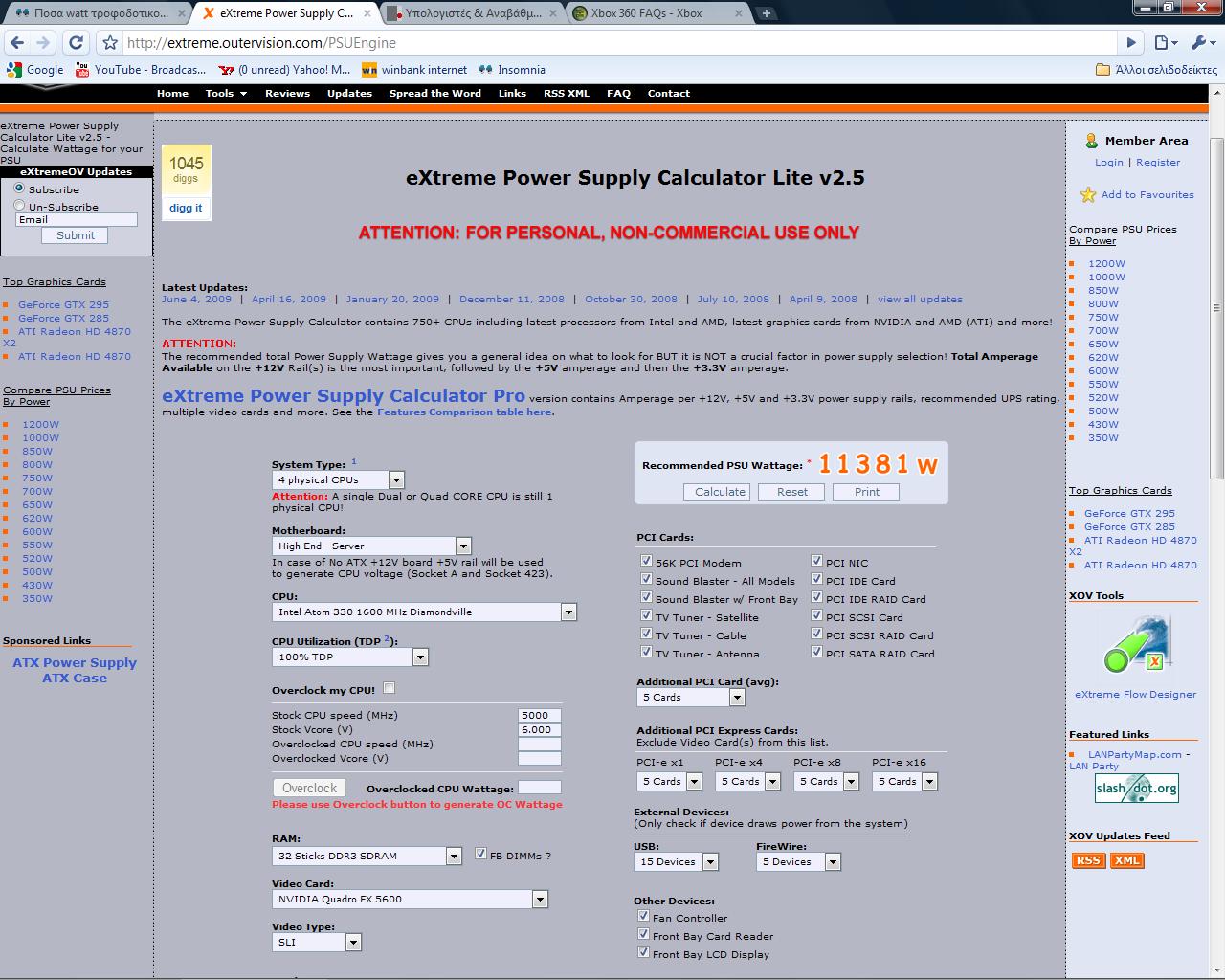Expand the USB devices dropdown
This screenshot has width=1225, height=980.
coord(676,861)
